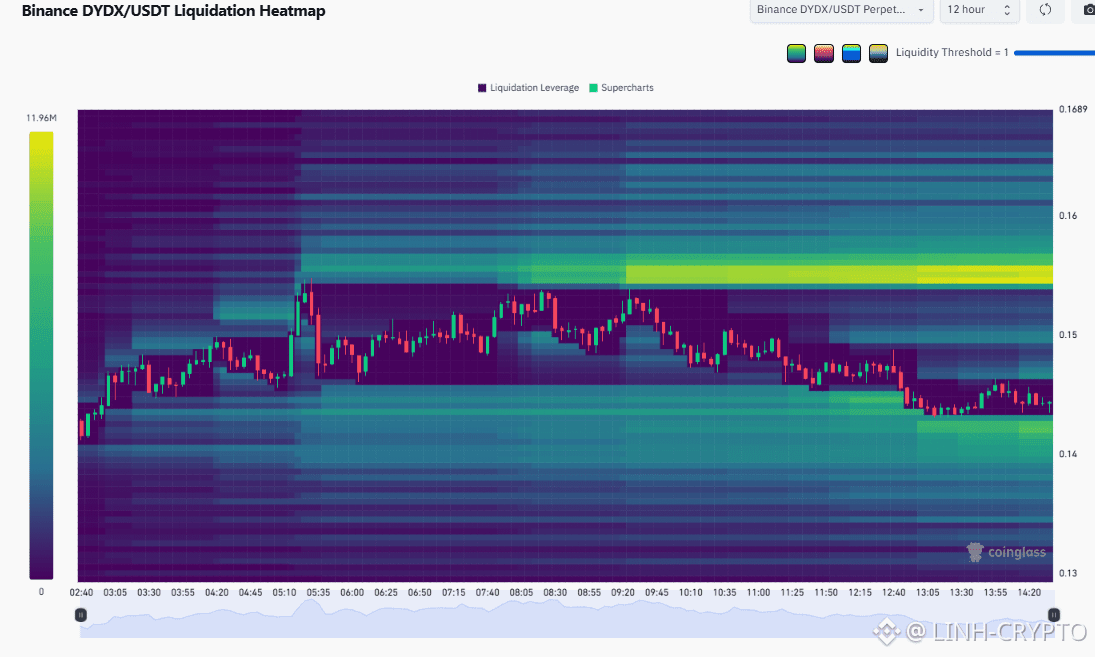Viewport: 1095px width, 657px height.
Task: Open the 12 hour time range selector
Action: (980, 10)
